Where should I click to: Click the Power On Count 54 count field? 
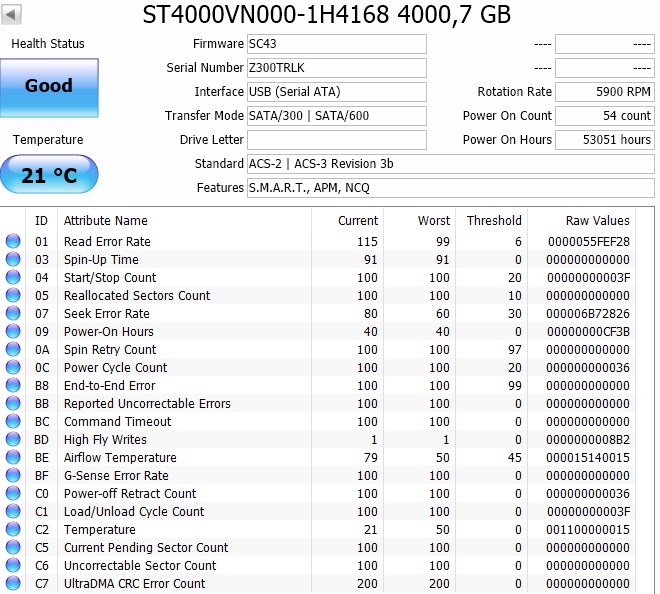click(x=605, y=116)
